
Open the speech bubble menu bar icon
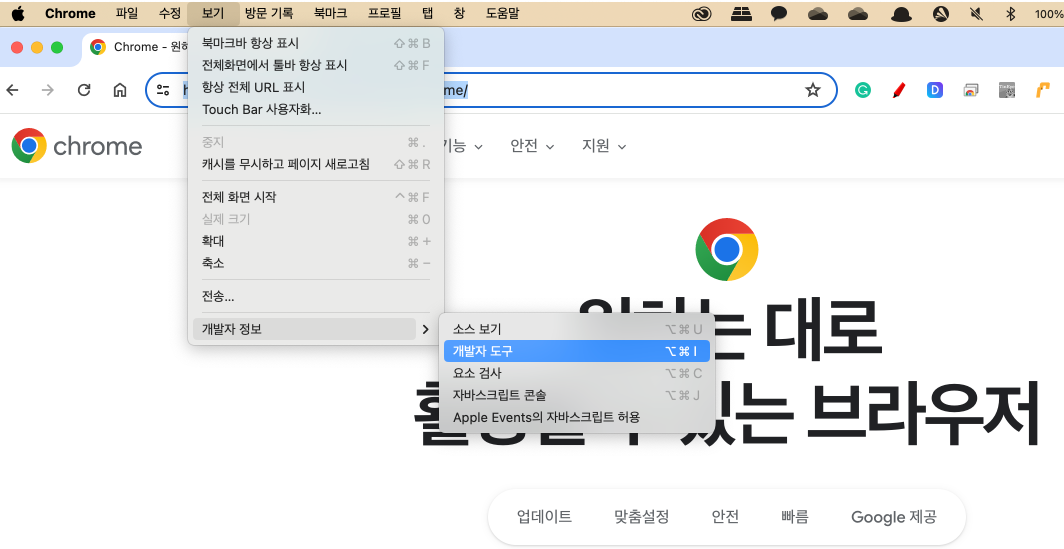(x=779, y=14)
